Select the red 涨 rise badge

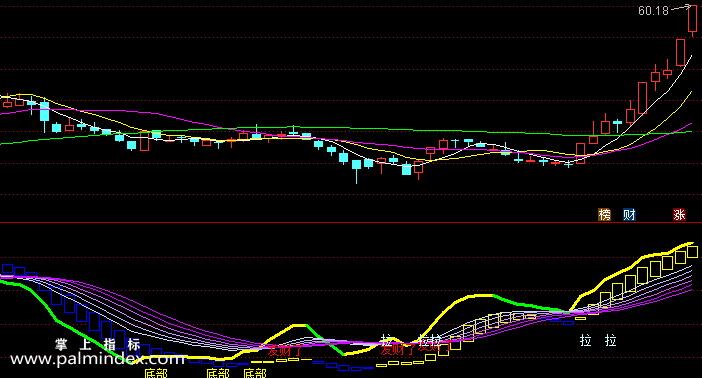pyautogui.click(x=679, y=215)
